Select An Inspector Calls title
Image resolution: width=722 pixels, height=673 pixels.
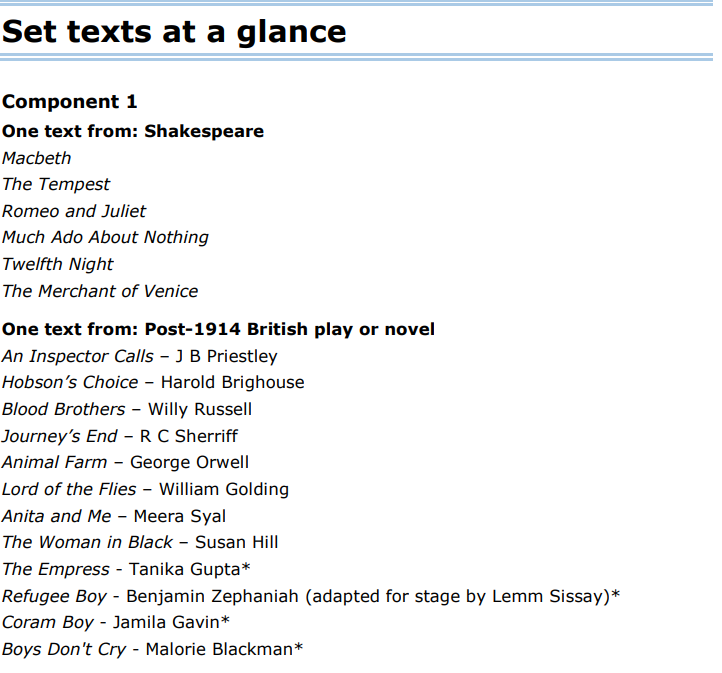pos(78,356)
